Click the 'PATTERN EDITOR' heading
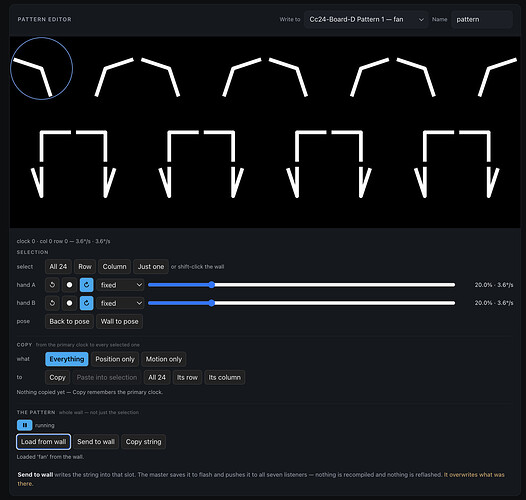This screenshot has width=526, height=500. pyautogui.click(x=44, y=19)
